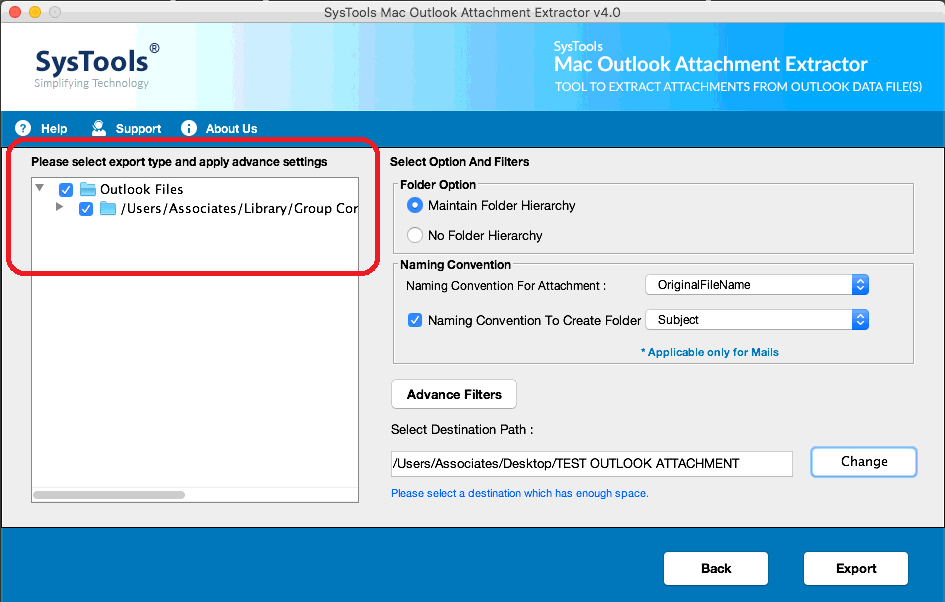The width and height of the screenshot is (945, 602).
Task: Collapse the Outlook Files tree node
Action: click(x=40, y=188)
